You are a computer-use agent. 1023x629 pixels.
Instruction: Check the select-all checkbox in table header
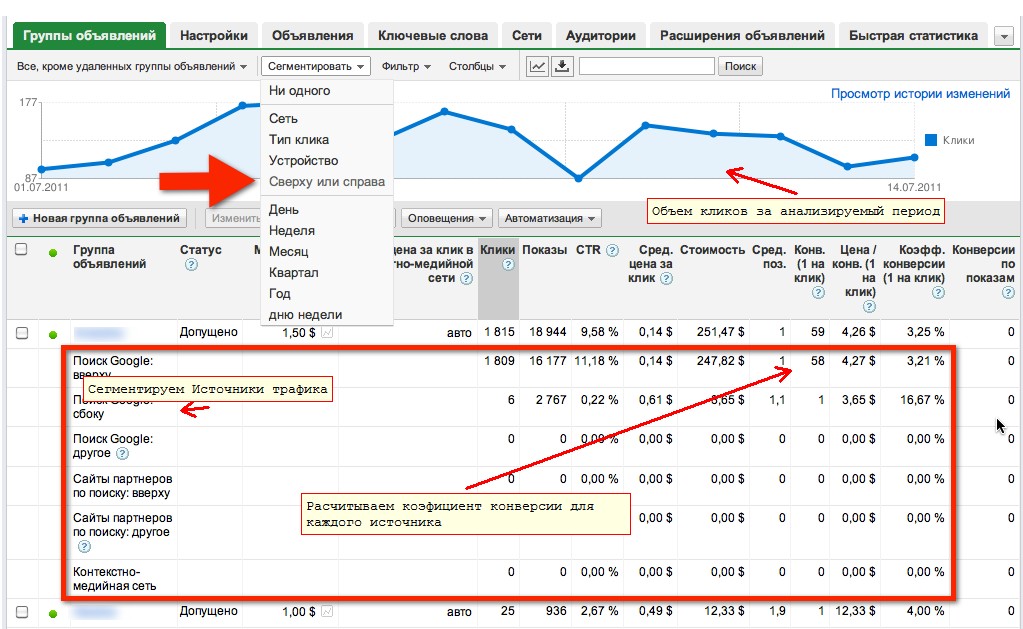pyautogui.click(x=22, y=249)
